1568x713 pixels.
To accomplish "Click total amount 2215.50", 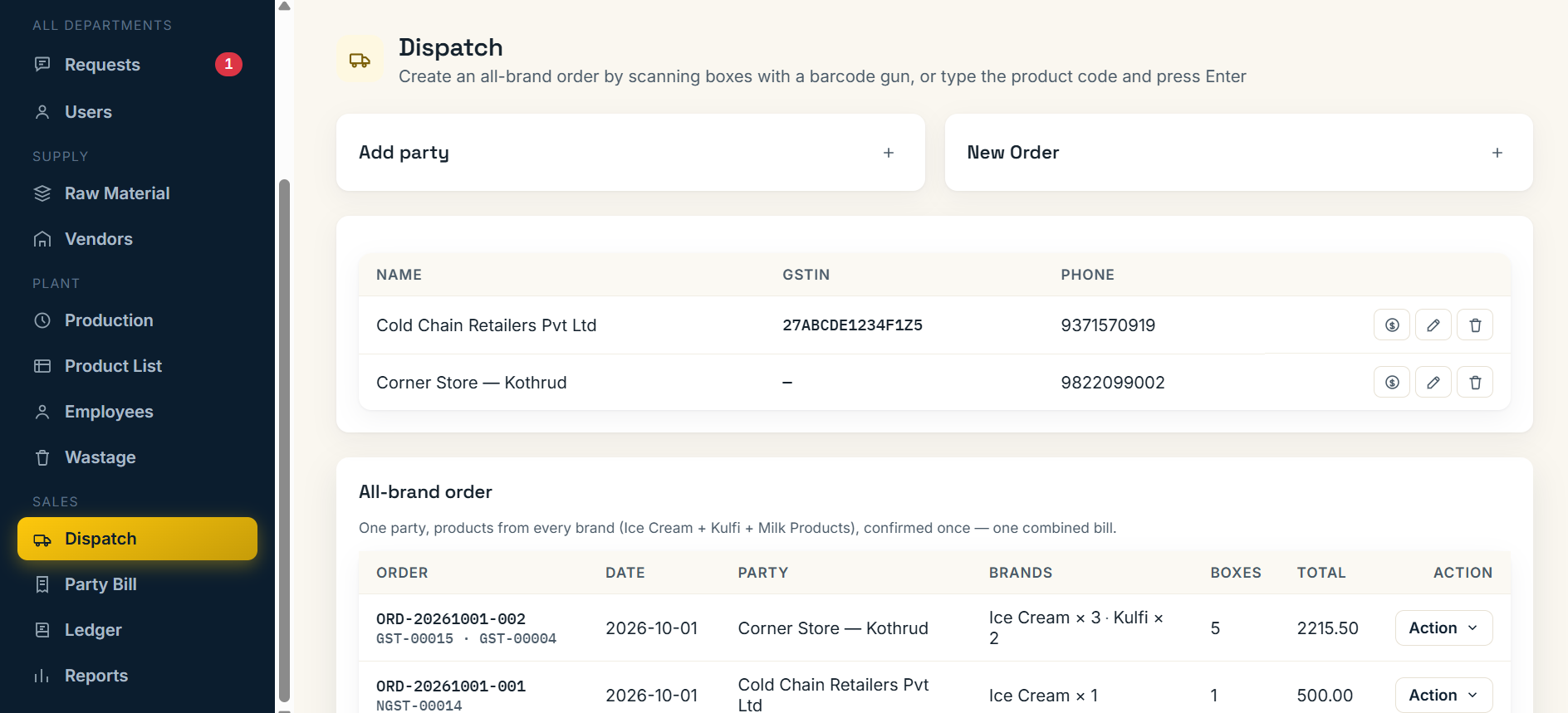I will click(1327, 628).
